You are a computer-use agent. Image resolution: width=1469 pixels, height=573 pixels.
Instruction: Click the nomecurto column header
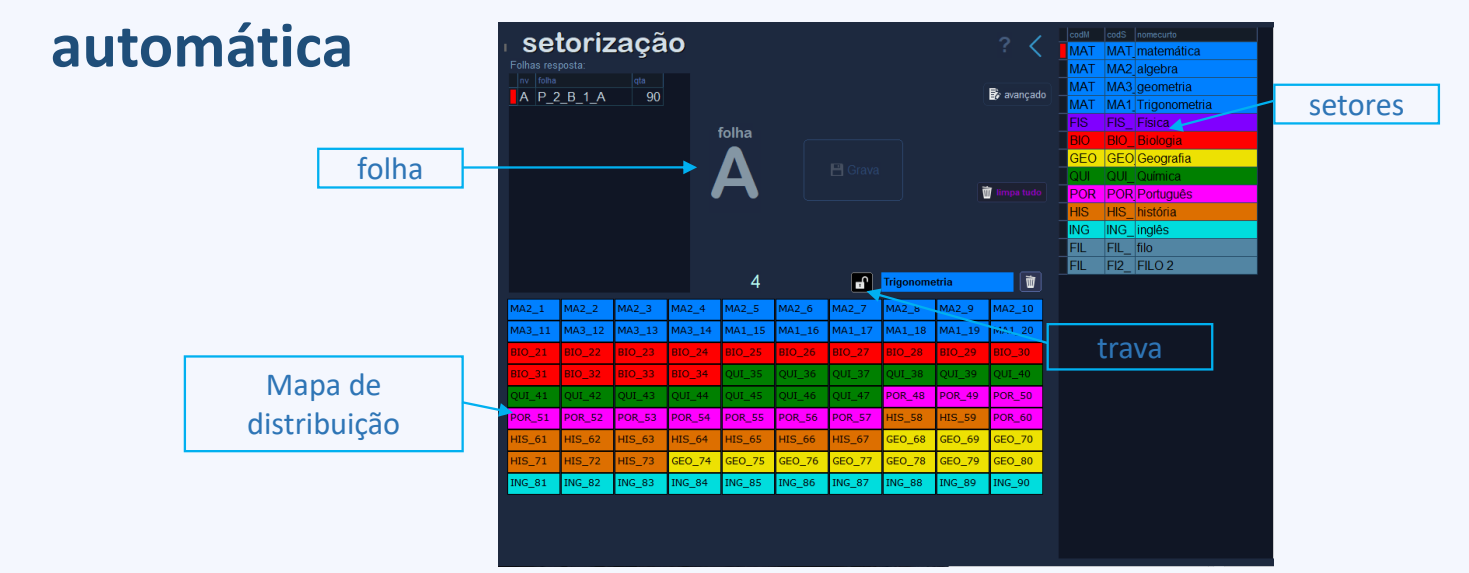click(1195, 34)
